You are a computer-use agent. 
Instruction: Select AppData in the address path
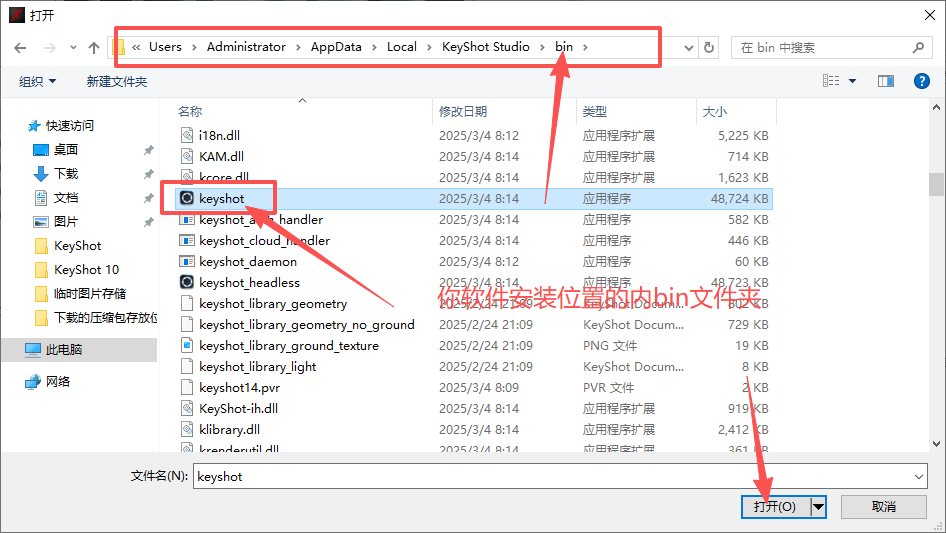(336, 46)
